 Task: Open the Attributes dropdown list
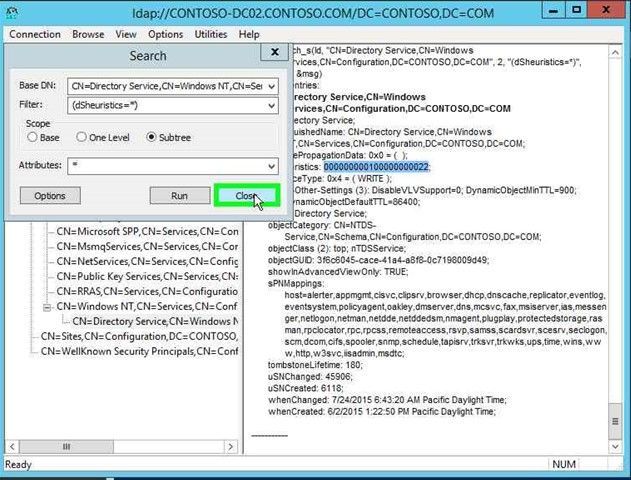(x=272, y=166)
